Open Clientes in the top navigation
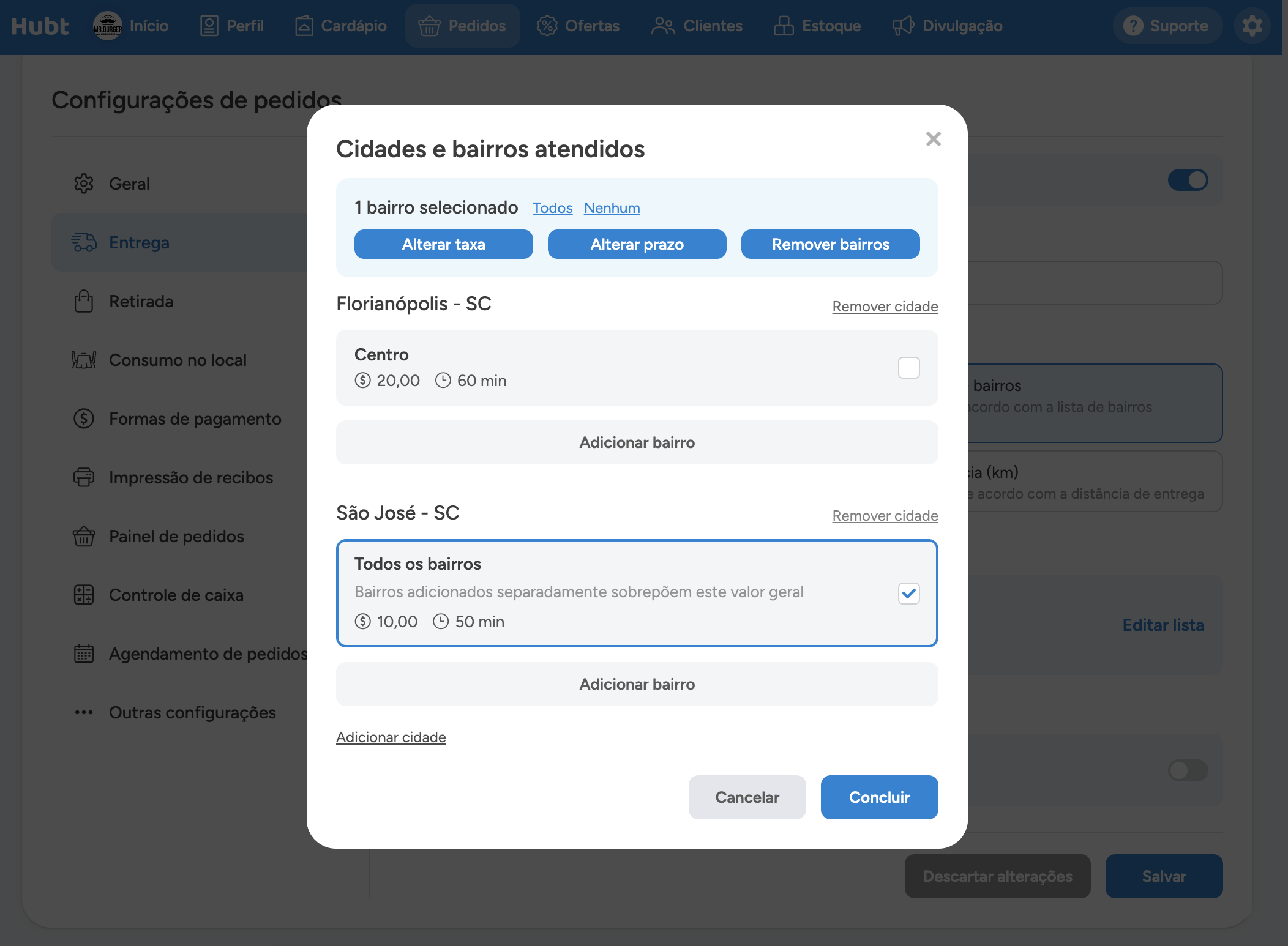The height and width of the screenshot is (946, 1288). tap(697, 26)
